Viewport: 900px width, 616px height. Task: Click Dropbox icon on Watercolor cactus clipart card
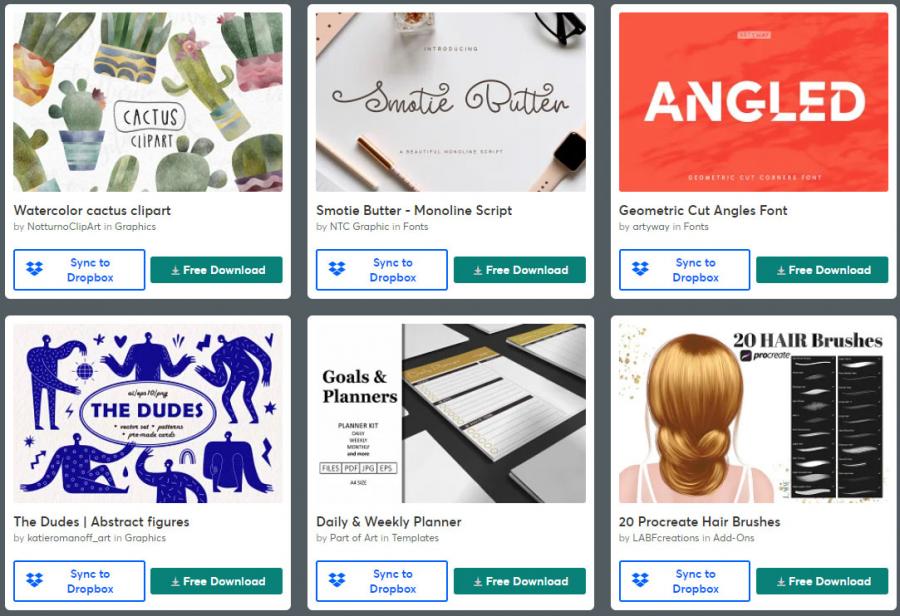(x=34, y=269)
